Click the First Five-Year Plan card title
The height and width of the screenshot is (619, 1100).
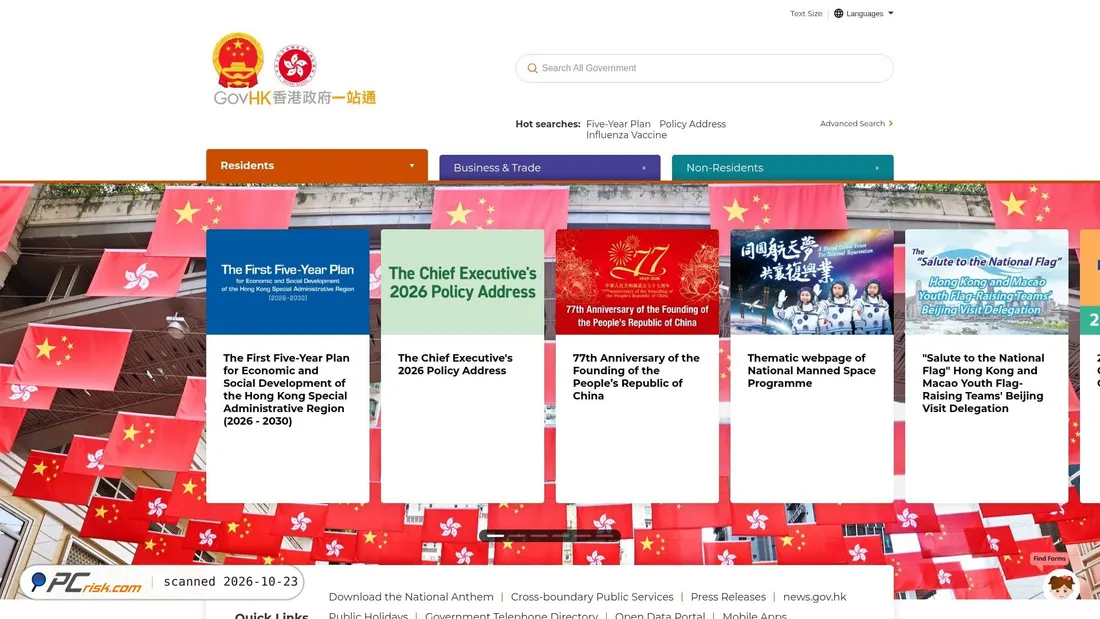pos(286,390)
